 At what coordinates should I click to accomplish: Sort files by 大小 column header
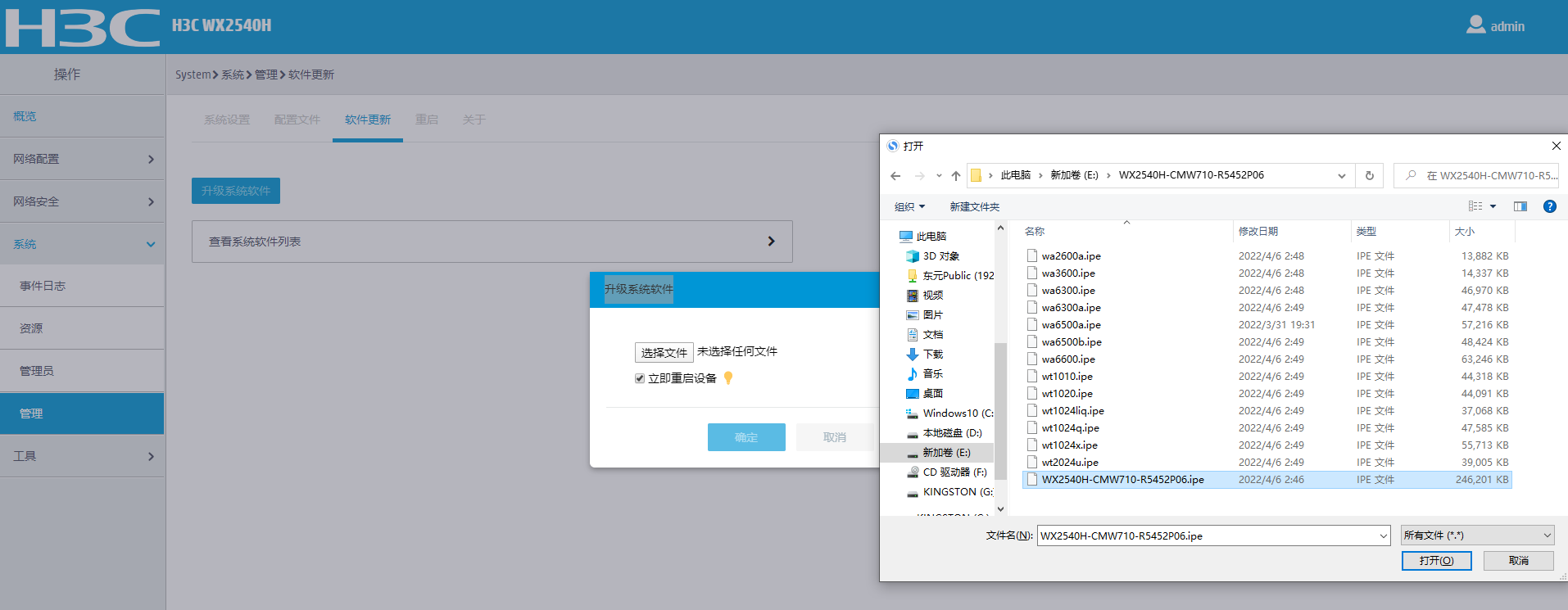[1482, 232]
